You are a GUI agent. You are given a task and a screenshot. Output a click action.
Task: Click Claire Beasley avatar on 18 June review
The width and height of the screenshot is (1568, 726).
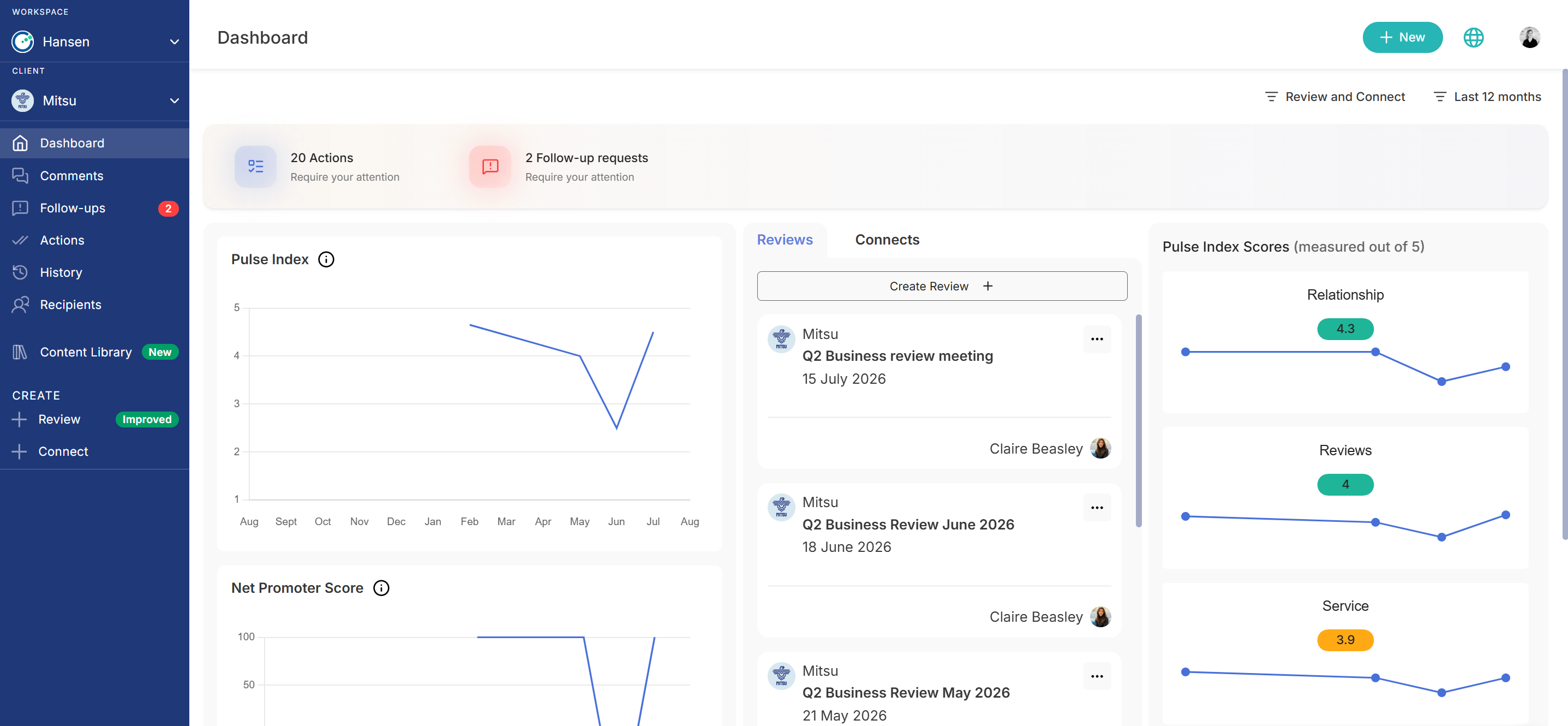coord(1100,617)
